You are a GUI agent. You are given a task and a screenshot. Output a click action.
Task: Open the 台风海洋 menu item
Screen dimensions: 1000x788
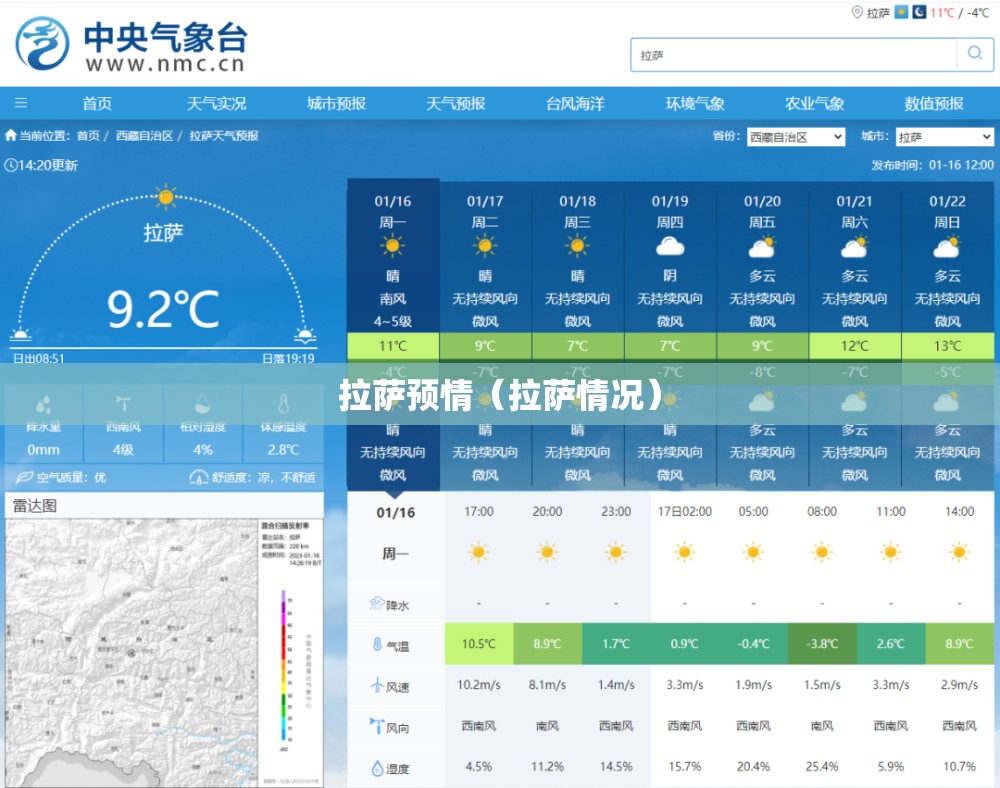click(575, 103)
